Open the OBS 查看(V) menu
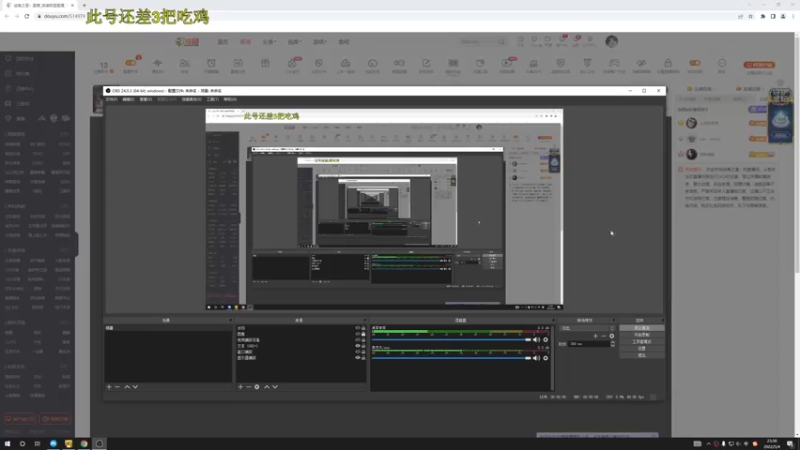The height and width of the screenshot is (450, 800). pyautogui.click(x=146, y=99)
